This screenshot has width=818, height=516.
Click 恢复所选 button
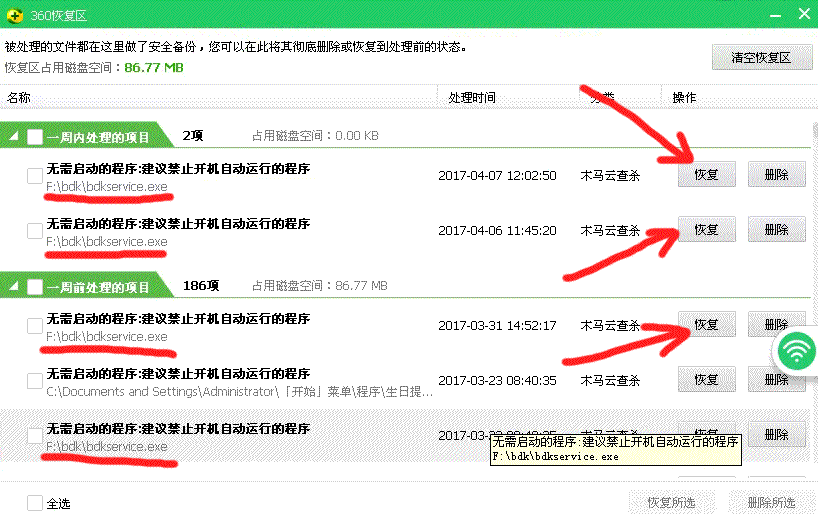(x=671, y=502)
